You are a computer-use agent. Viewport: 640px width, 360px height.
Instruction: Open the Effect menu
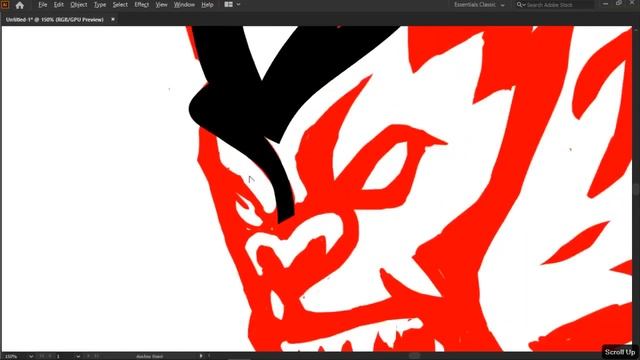click(x=142, y=5)
